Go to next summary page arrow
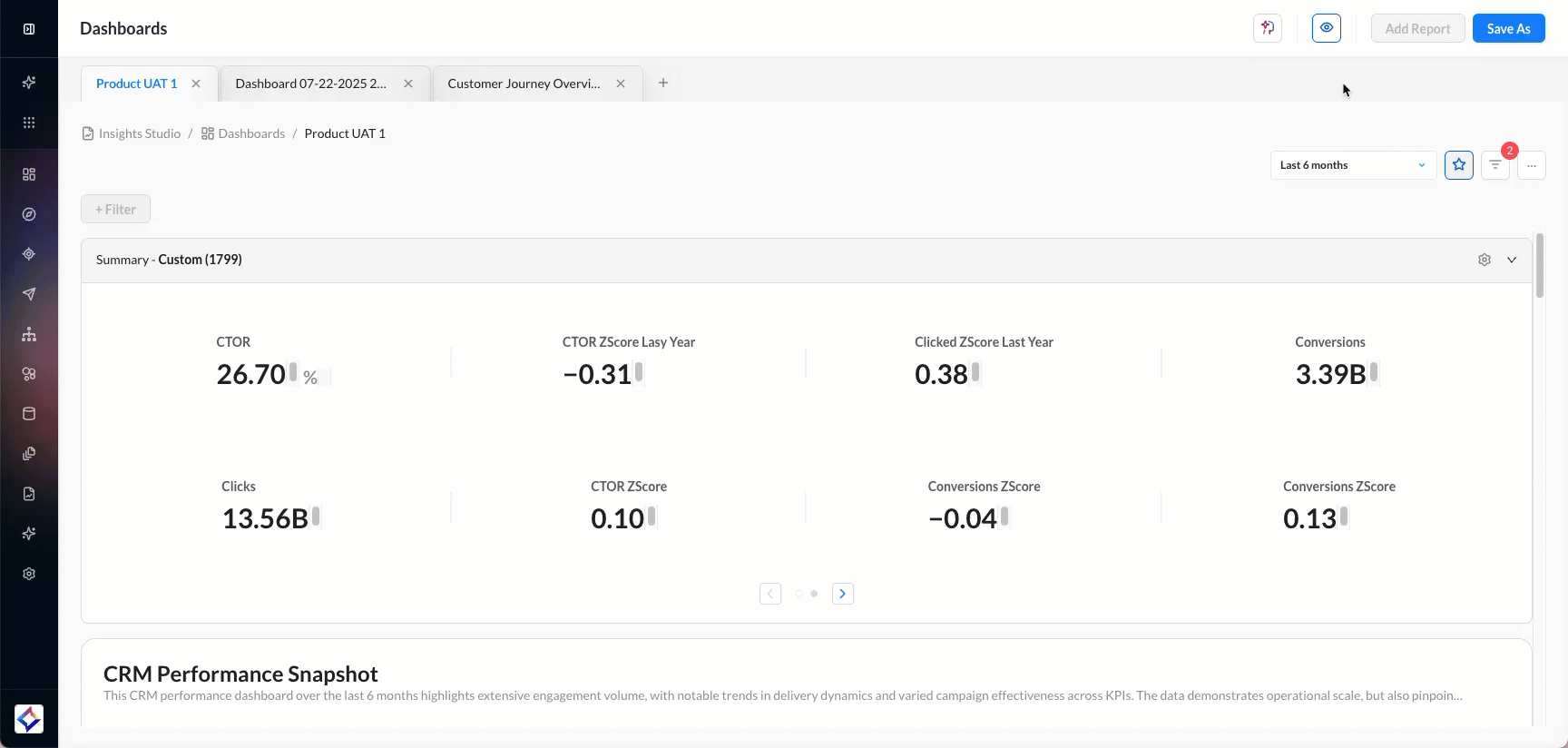Screen dimensions: 1568x748 (842, 594)
